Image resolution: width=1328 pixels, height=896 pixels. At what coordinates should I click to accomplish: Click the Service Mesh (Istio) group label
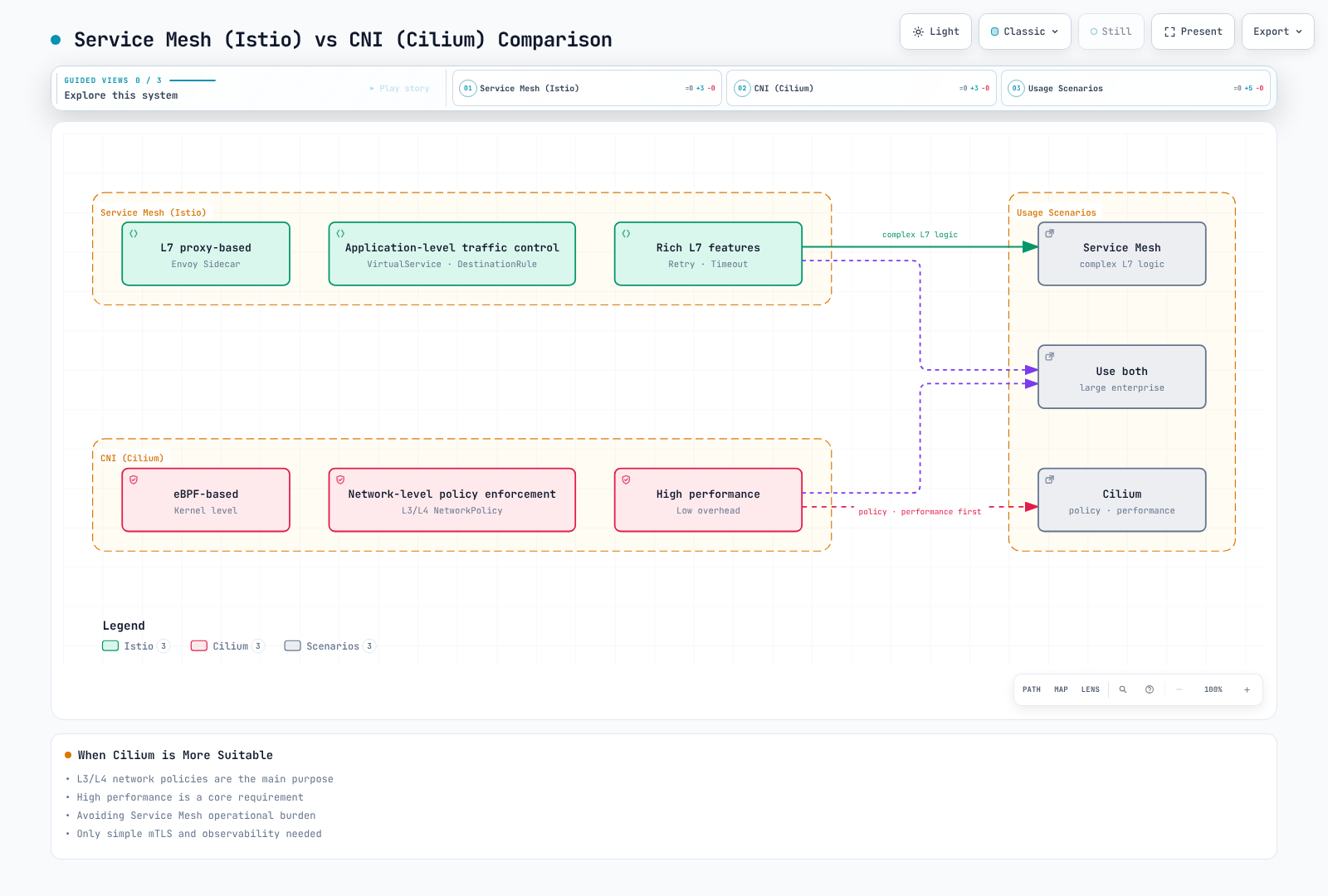154,212
